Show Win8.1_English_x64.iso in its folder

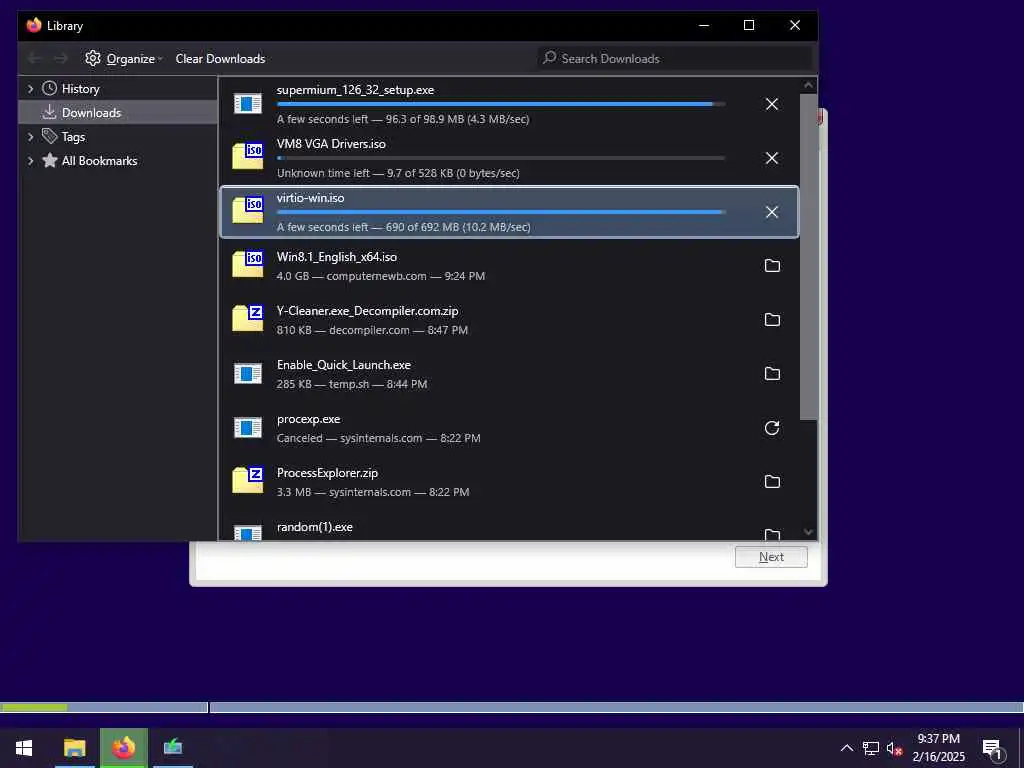tap(772, 266)
